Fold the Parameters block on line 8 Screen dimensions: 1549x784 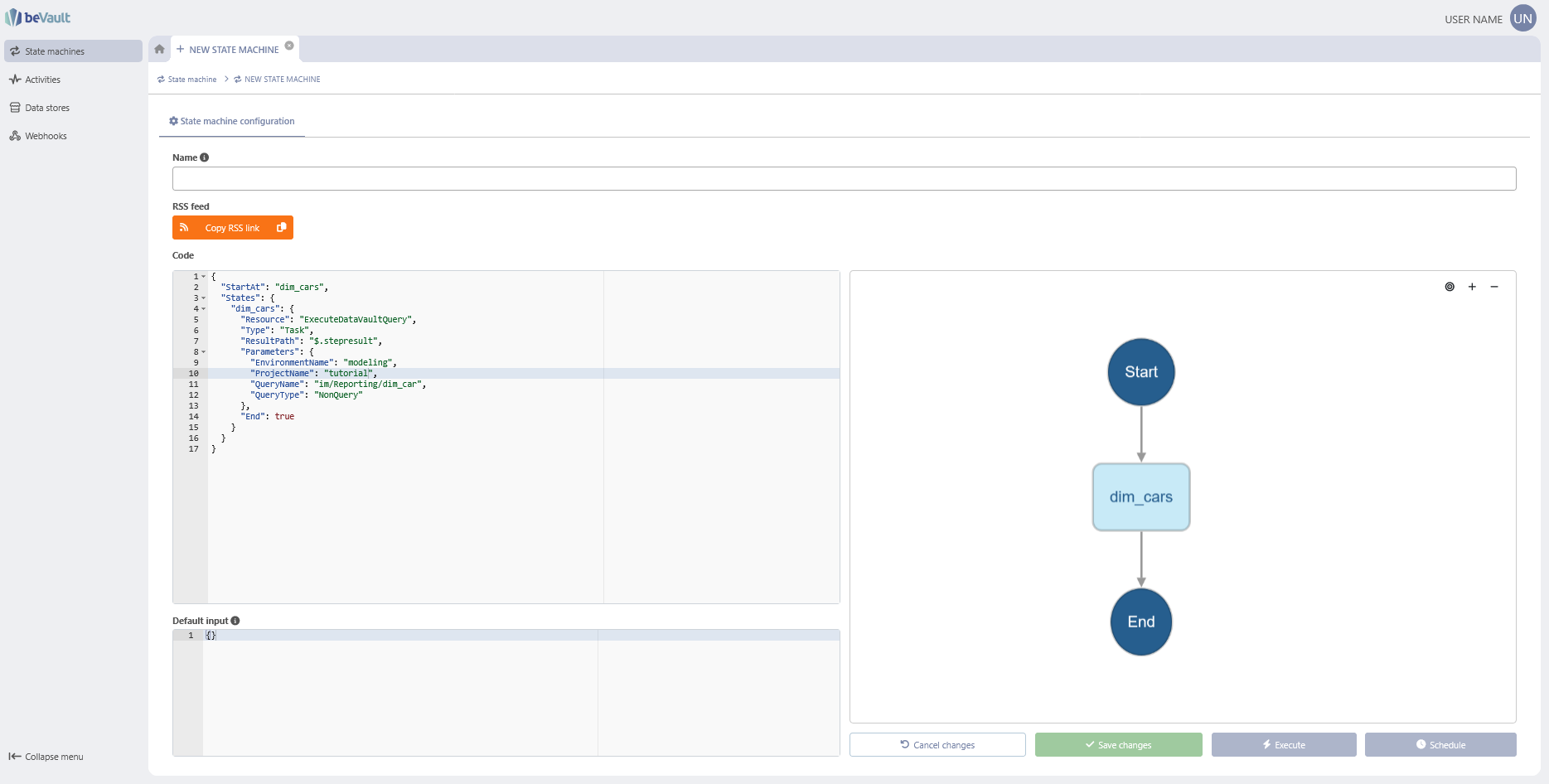click(204, 352)
